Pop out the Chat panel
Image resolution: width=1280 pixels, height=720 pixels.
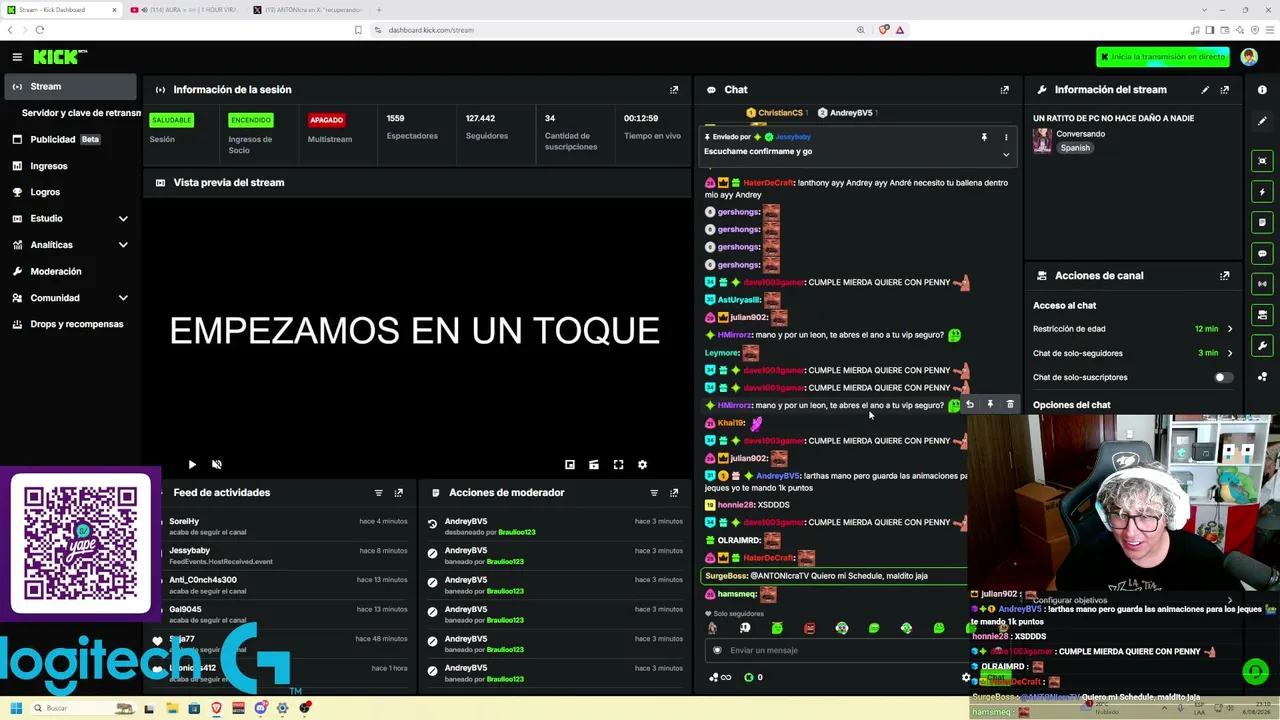1005,90
